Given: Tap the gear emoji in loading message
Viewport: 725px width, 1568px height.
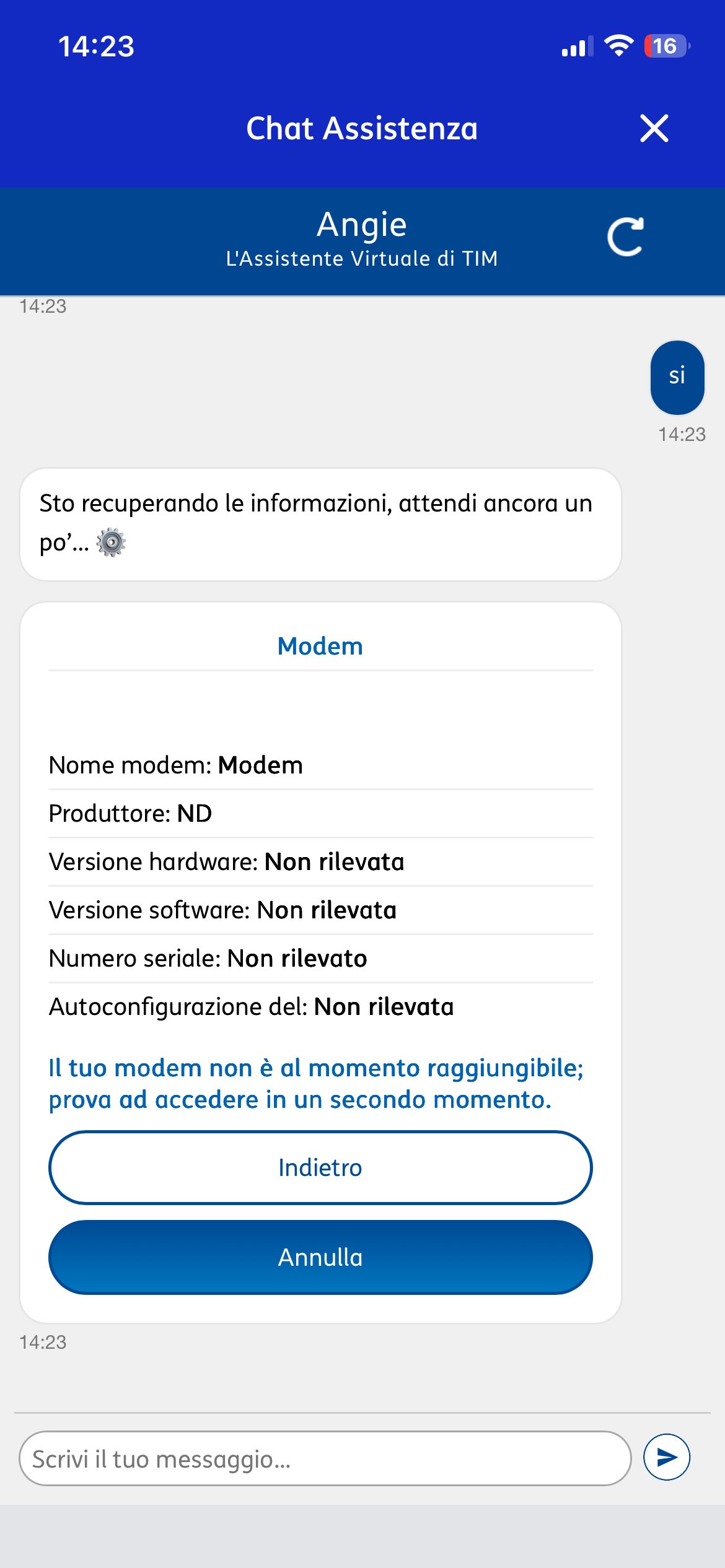Looking at the screenshot, I should 112,542.
